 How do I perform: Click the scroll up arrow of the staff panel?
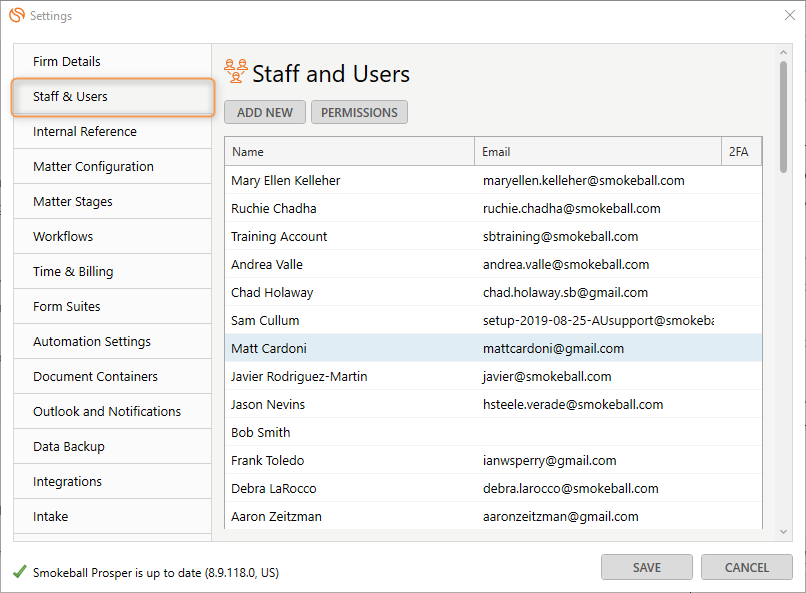pos(783,52)
